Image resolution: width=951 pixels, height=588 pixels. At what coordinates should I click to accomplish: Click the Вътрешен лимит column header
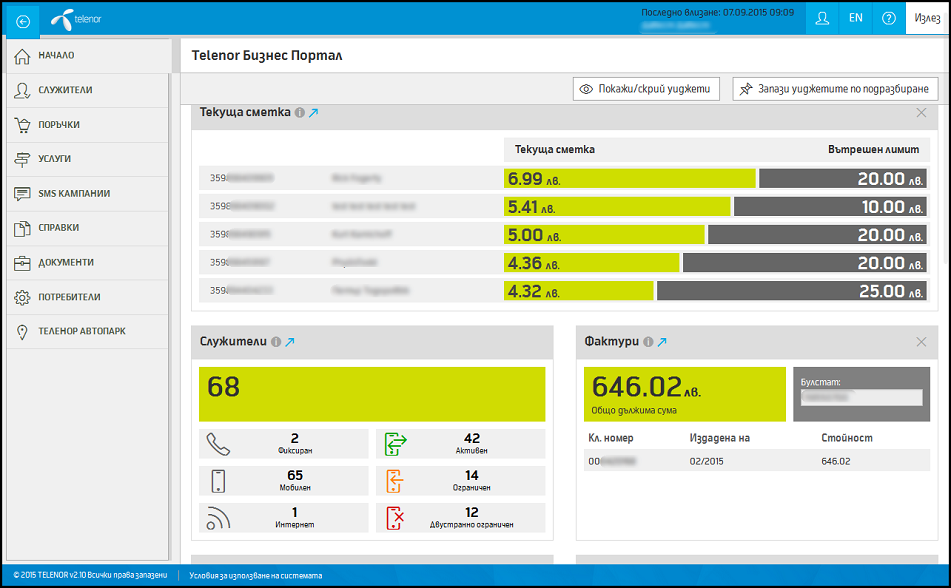[873, 149]
